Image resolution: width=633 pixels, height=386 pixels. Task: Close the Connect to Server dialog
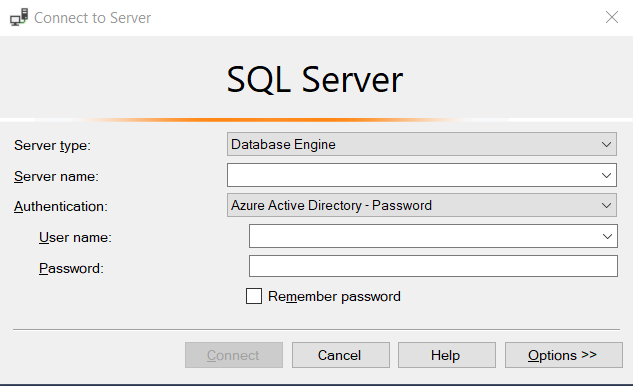612,17
